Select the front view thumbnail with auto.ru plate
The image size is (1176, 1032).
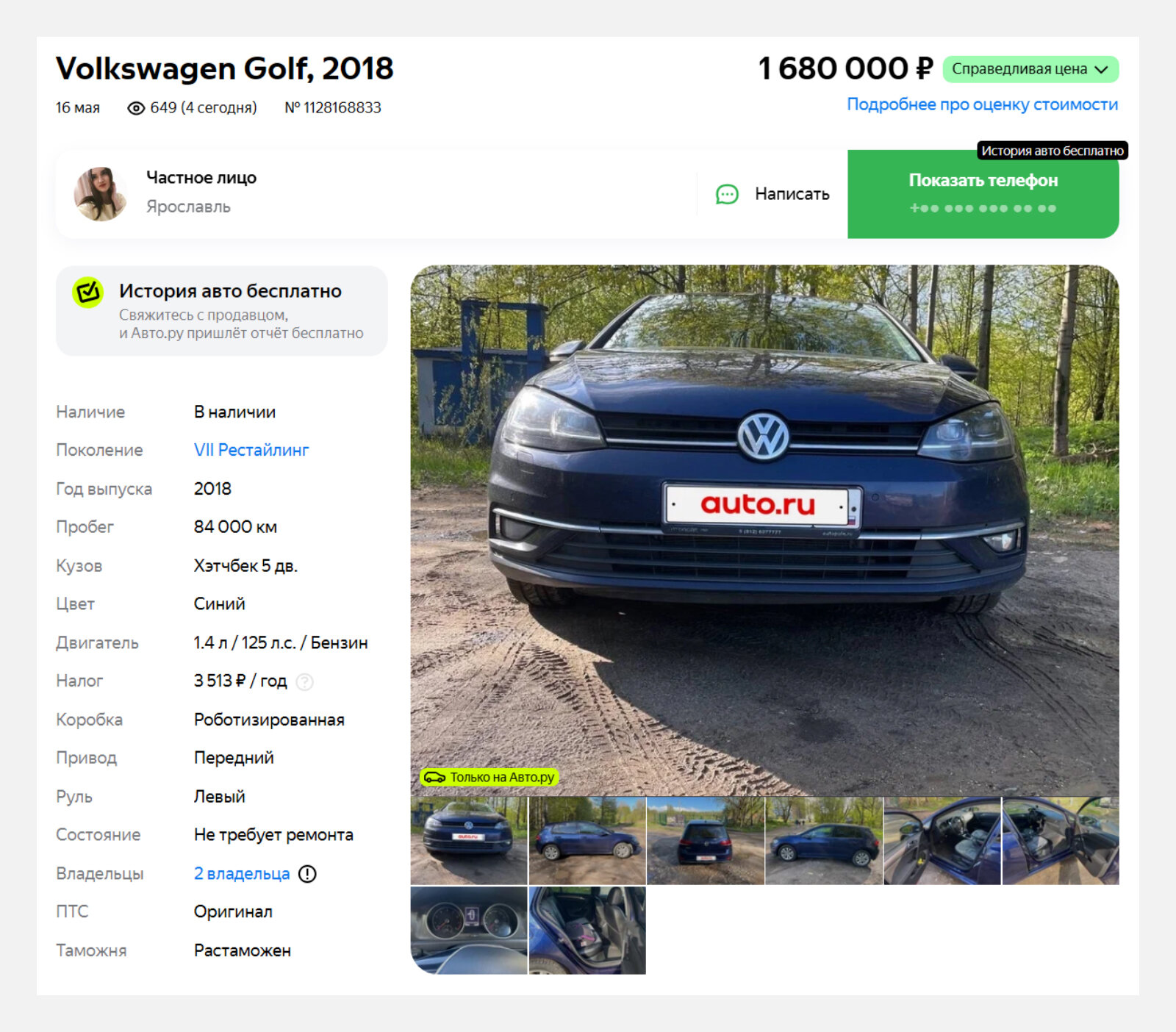(469, 841)
